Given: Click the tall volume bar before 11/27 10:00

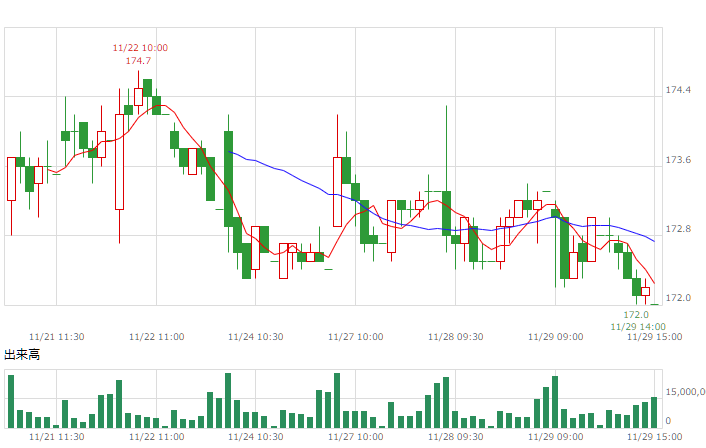Looking at the screenshot, I should [x=337, y=401].
